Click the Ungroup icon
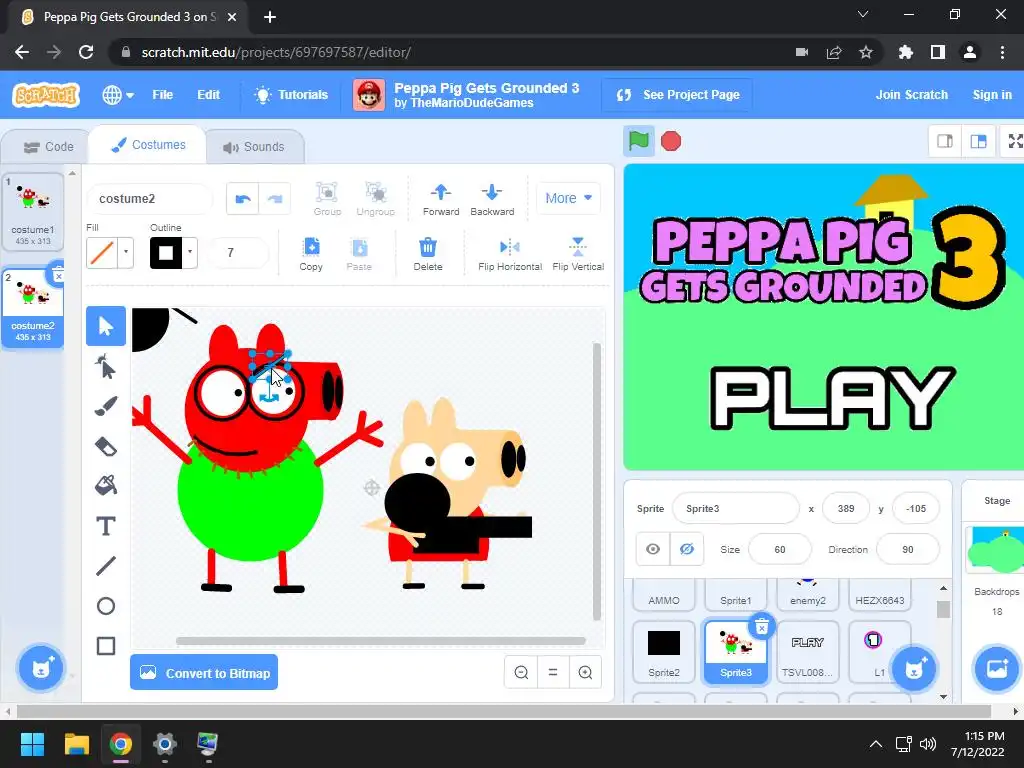The image size is (1024, 768). tap(376, 199)
